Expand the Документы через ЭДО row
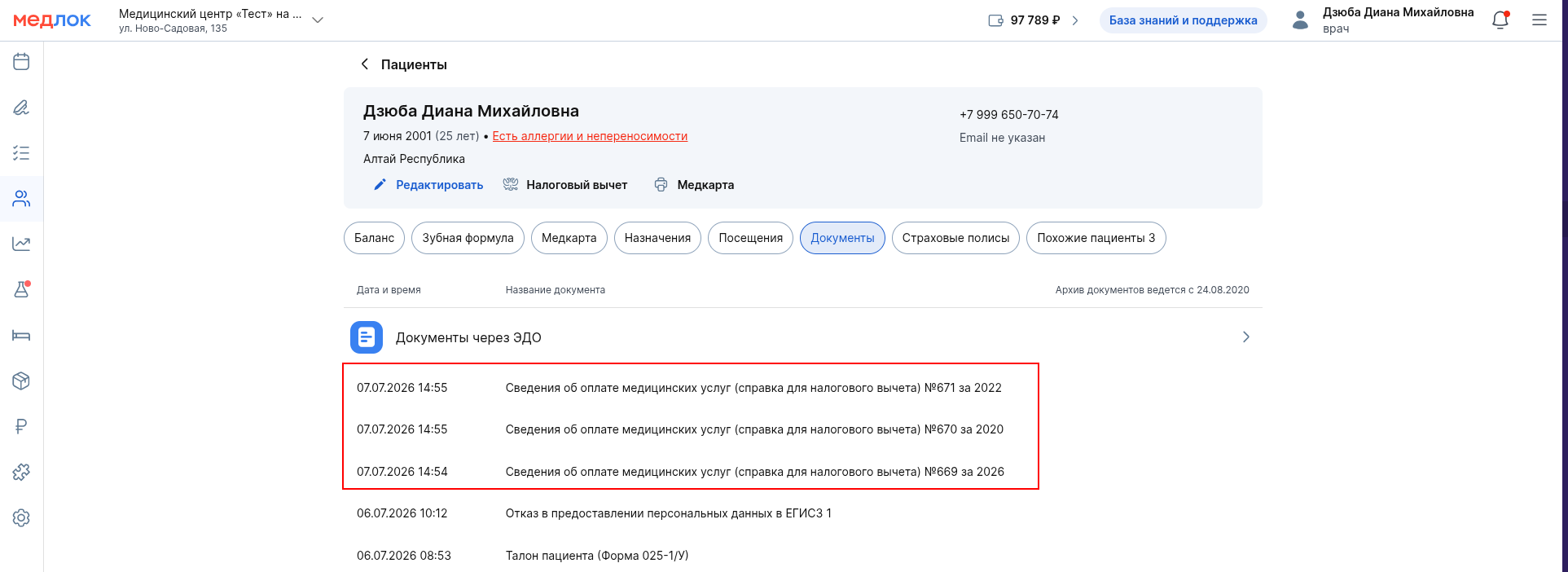This screenshot has width=1568, height=572. point(802,337)
